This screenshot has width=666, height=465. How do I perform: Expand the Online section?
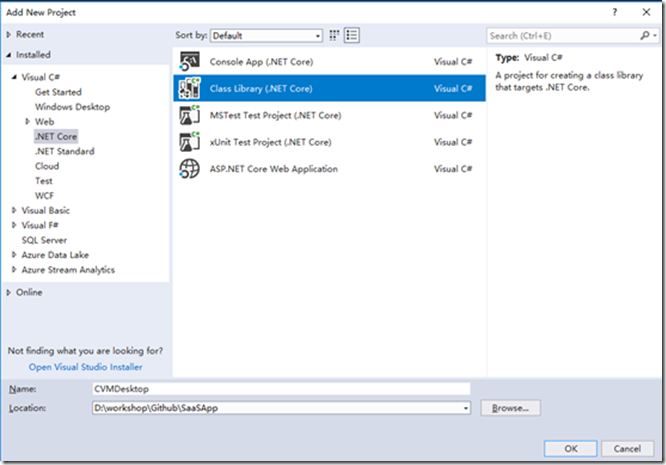click(8, 293)
